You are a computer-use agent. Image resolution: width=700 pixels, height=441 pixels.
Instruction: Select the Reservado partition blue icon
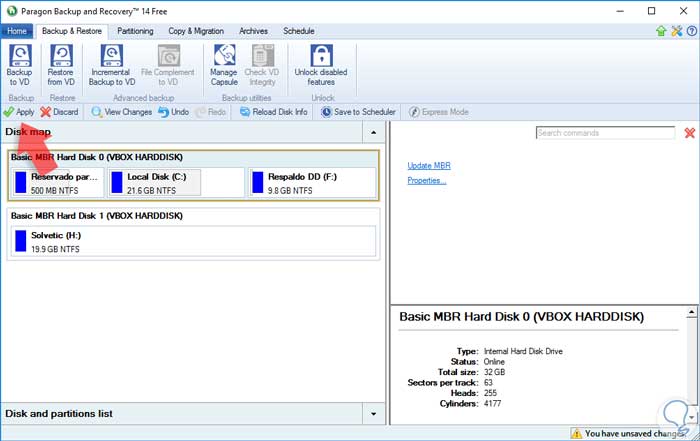tap(21, 182)
